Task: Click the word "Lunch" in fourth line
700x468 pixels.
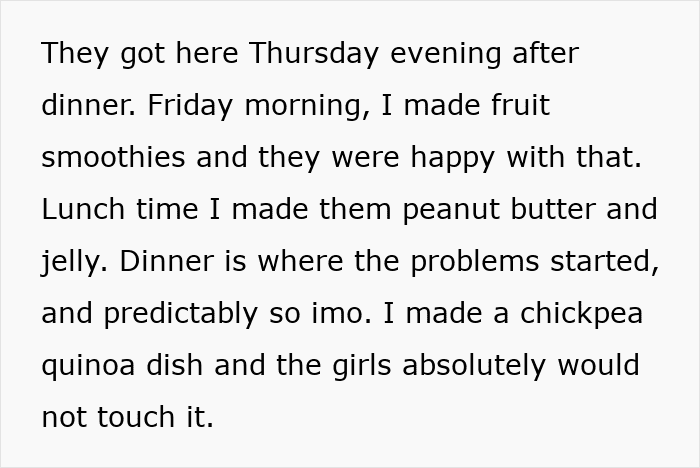Action: (83, 209)
